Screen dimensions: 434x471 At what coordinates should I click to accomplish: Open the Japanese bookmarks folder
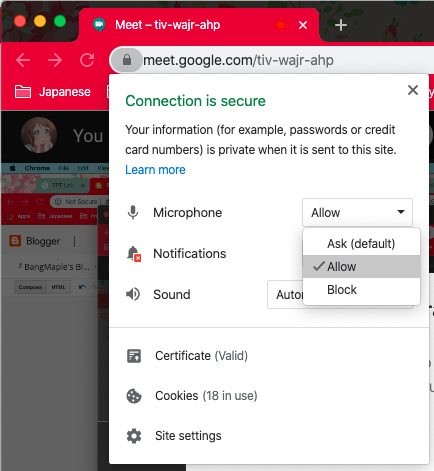(x=53, y=92)
